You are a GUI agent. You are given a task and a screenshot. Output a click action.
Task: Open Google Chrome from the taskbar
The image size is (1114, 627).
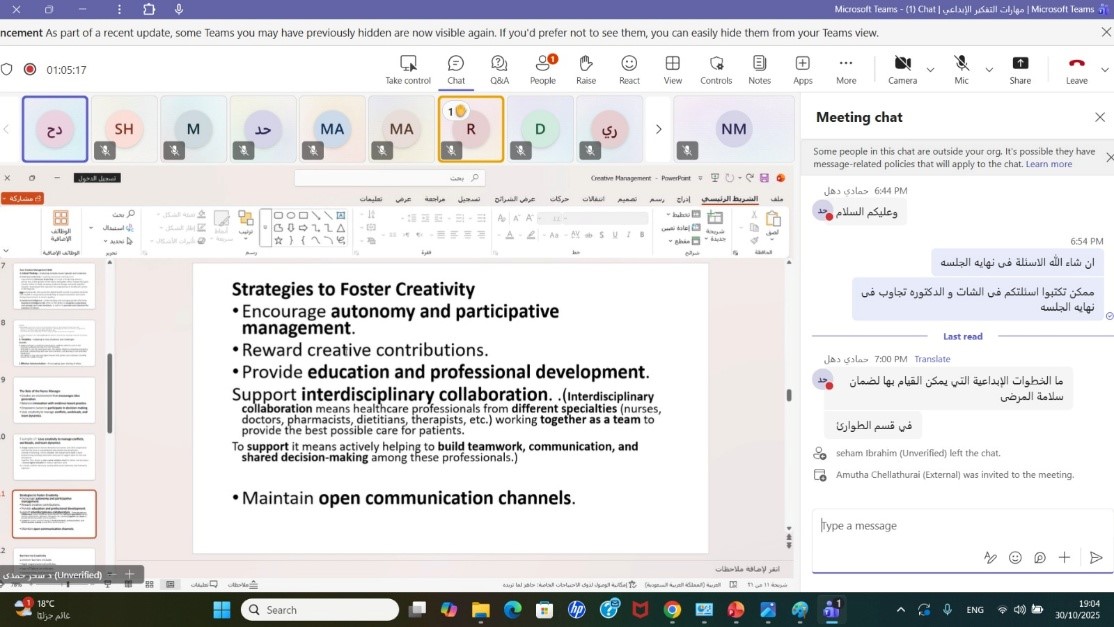[x=672, y=610]
